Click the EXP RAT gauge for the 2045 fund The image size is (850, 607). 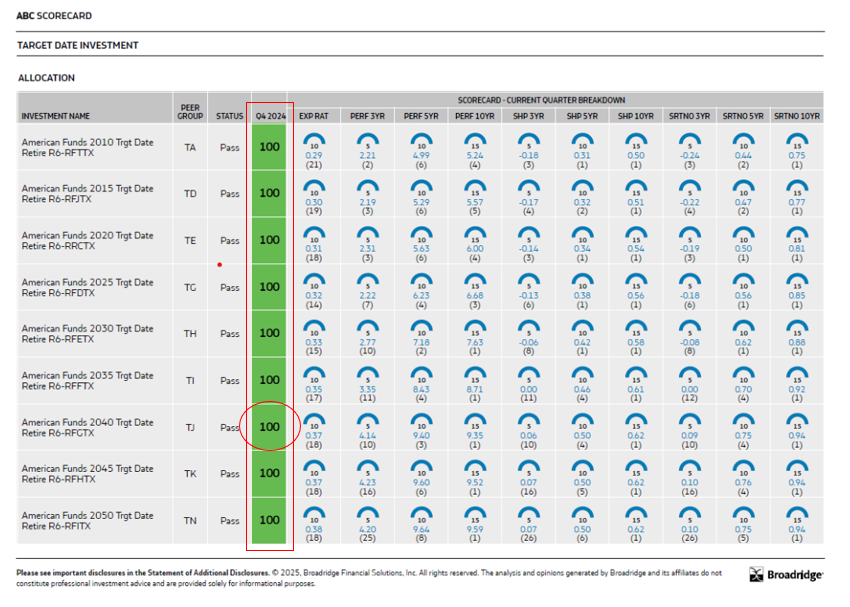point(314,468)
